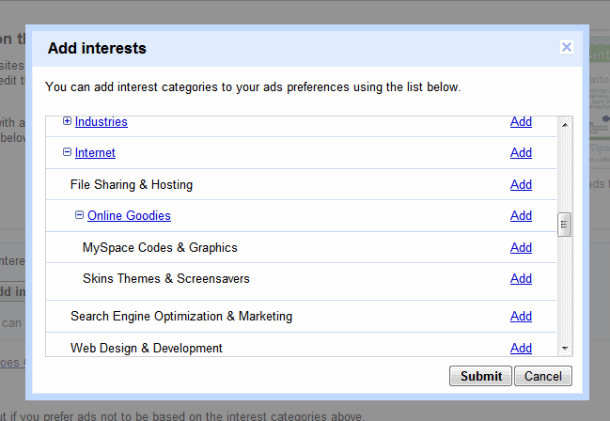Add the Online Goodies interest
Image resolution: width=610 pixels, height=421 pixels.
520,216
